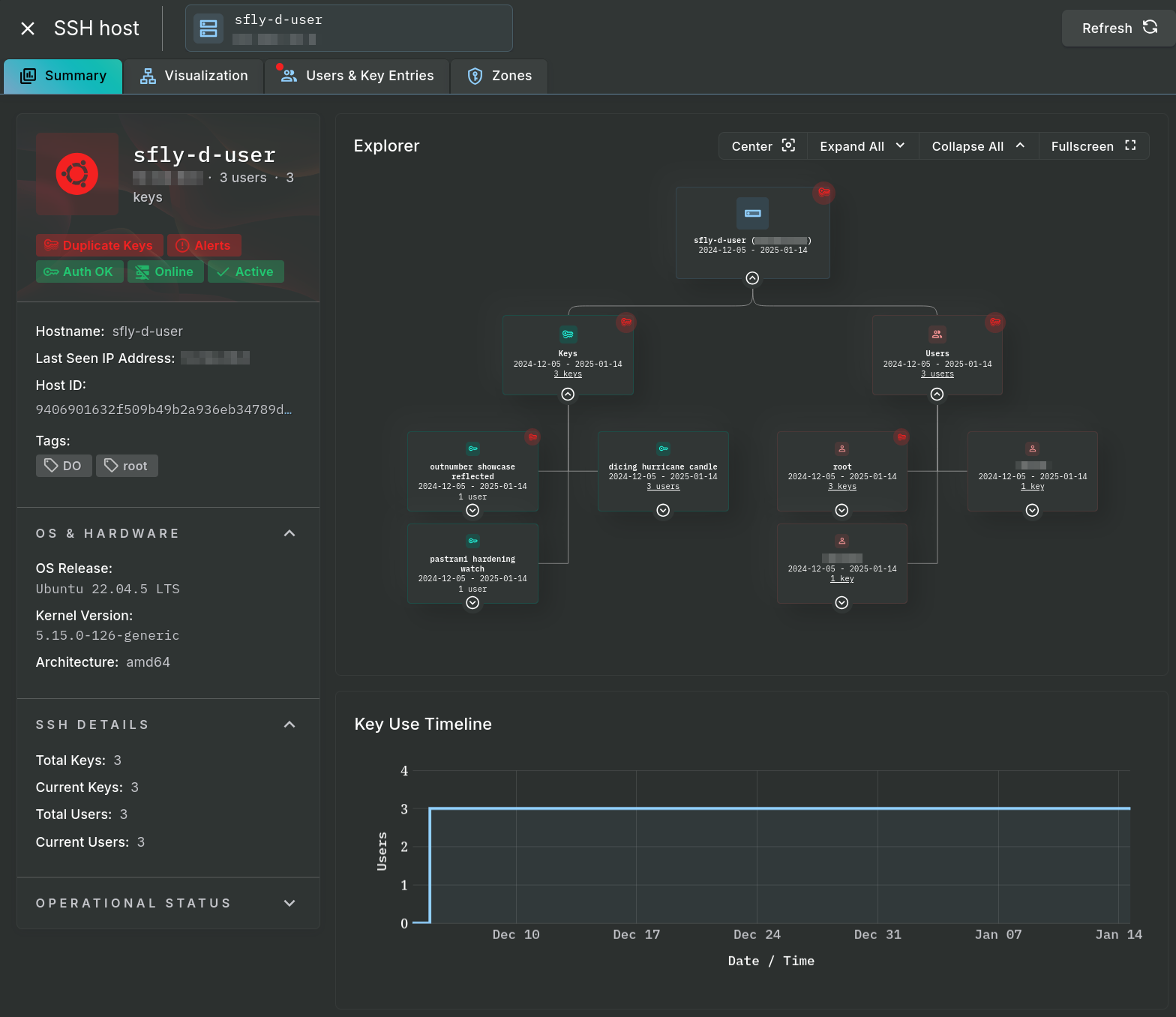Click the Online status badge

pyautogui.click(x=165, y=271)
